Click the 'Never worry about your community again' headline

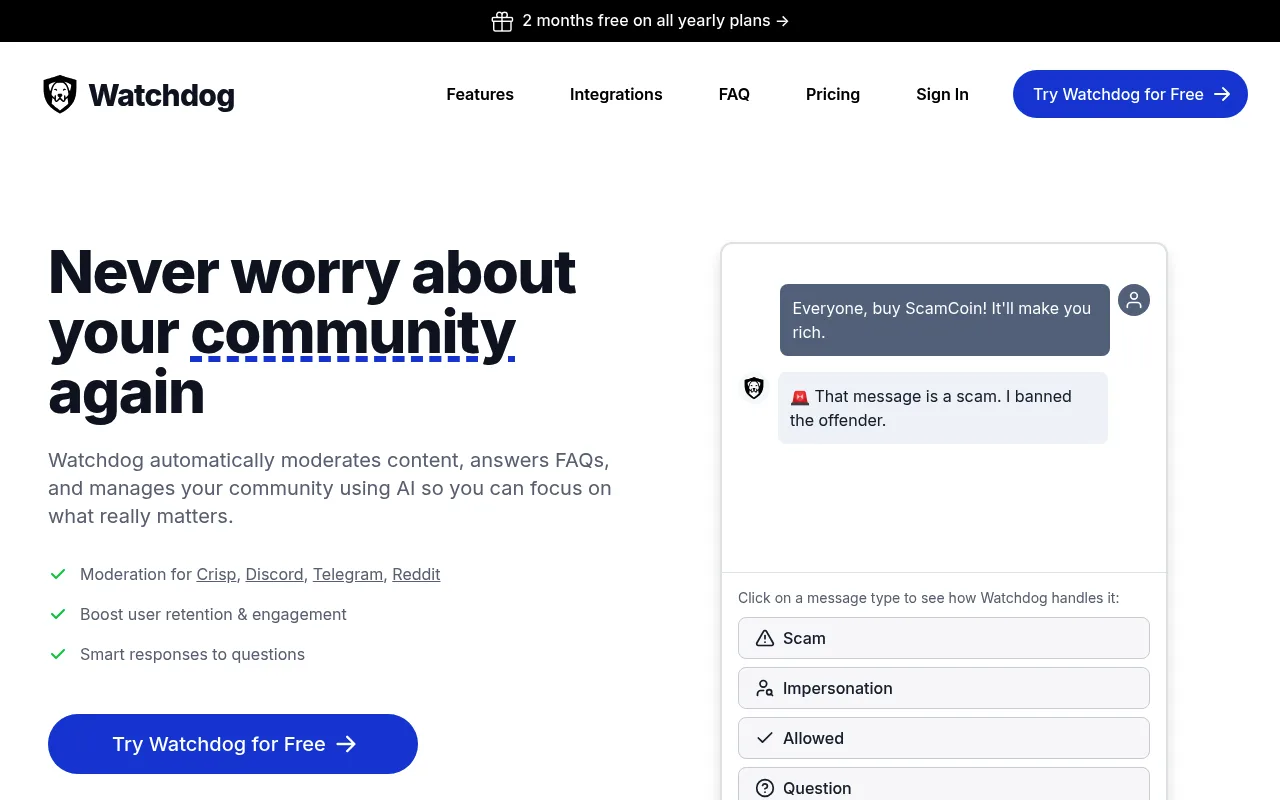tap(312, 332)
